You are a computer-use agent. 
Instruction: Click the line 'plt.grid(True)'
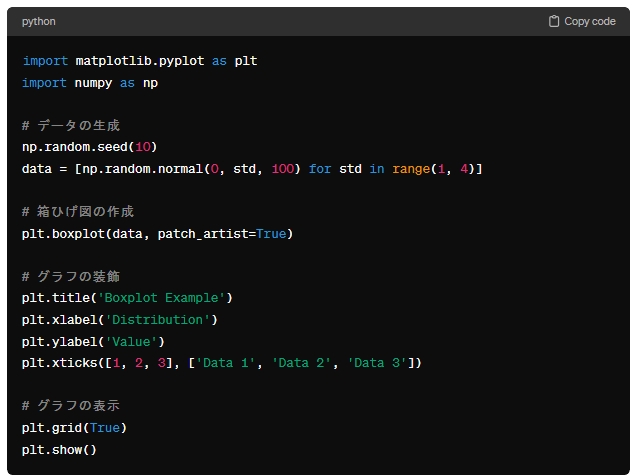(x=75, y=428)
